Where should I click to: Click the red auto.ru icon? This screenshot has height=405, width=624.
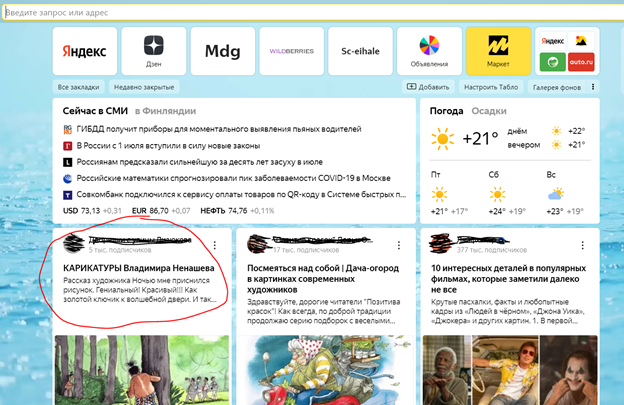coord(581,62)
